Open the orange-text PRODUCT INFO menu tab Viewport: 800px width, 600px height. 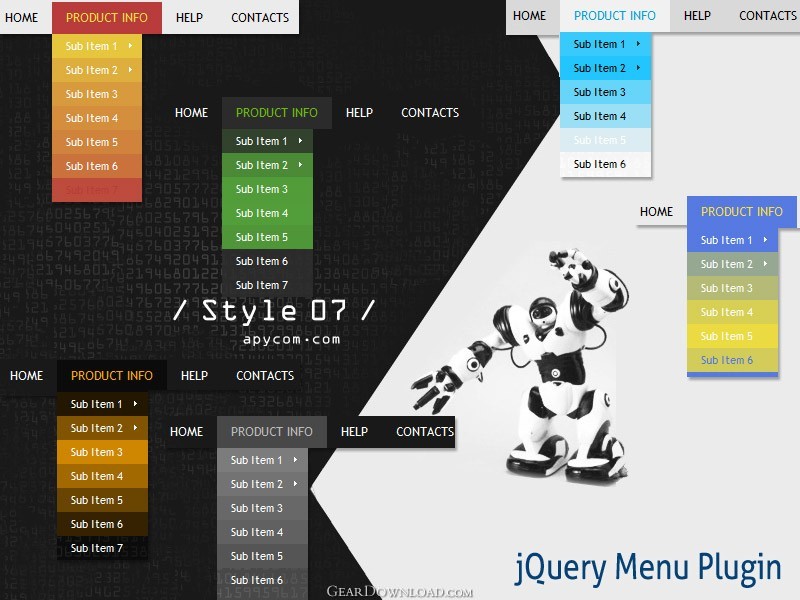point(112,376)
